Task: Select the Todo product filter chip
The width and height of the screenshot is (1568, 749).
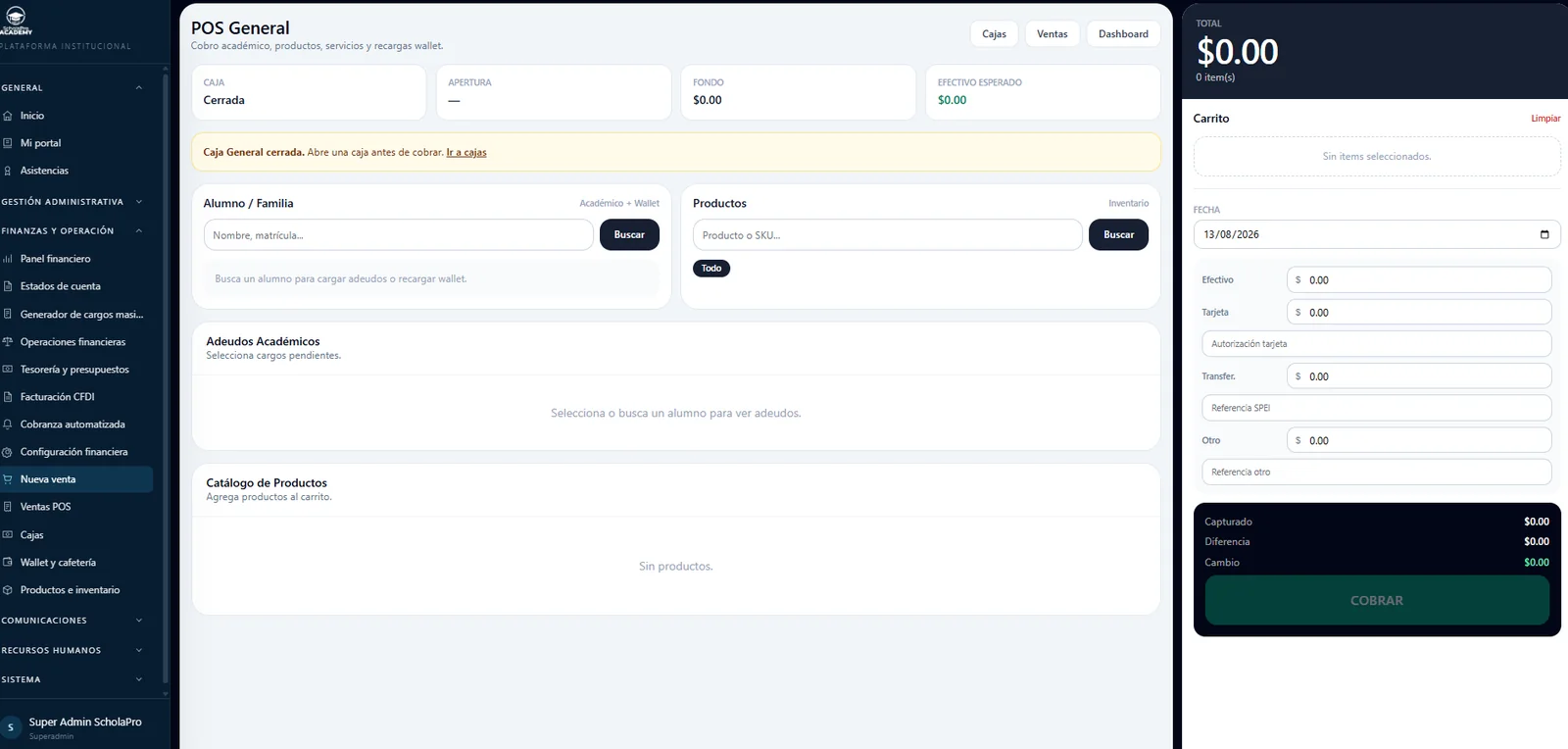Action: (x=711, y=269)
